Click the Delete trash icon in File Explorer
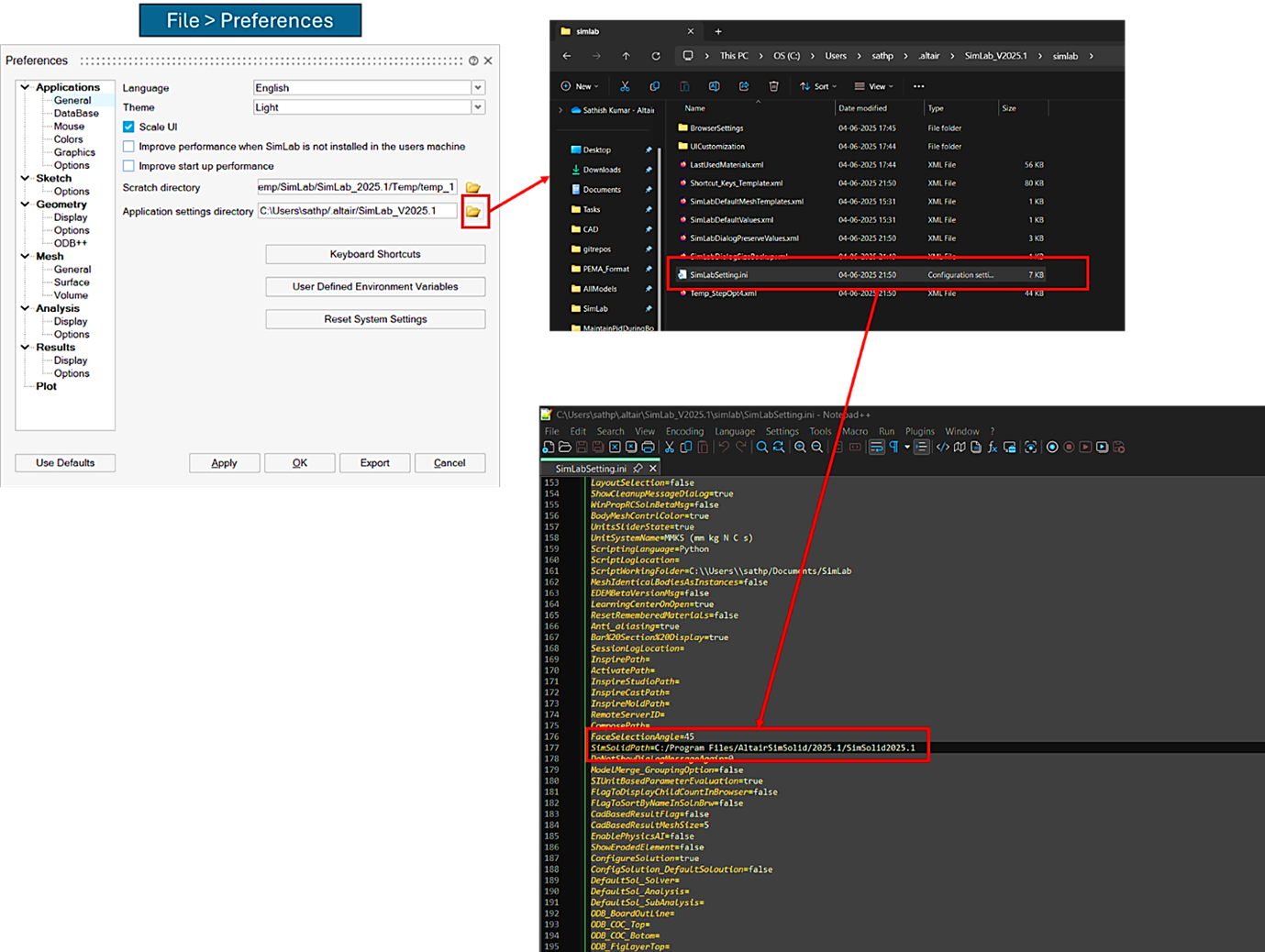This screenshot has width=1265, height=952. [x=773, y=86]
